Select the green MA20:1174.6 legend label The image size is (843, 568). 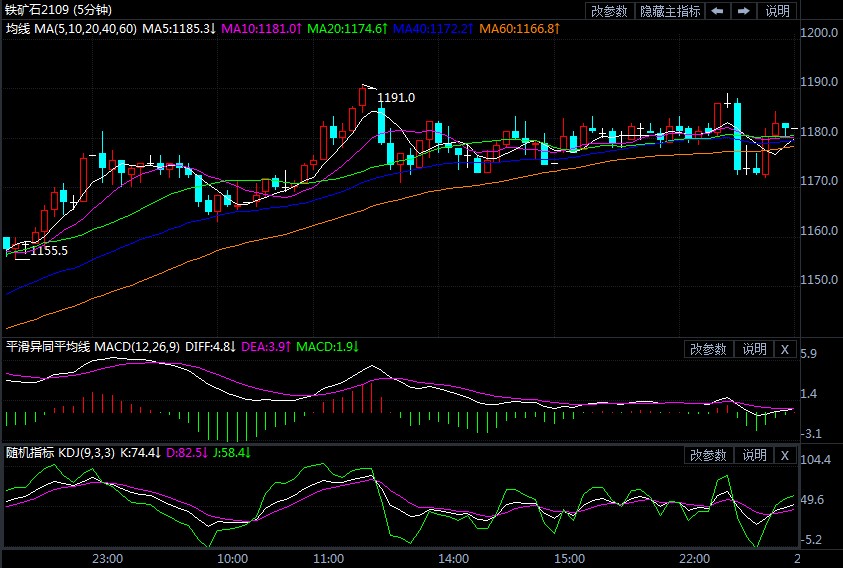347,29
